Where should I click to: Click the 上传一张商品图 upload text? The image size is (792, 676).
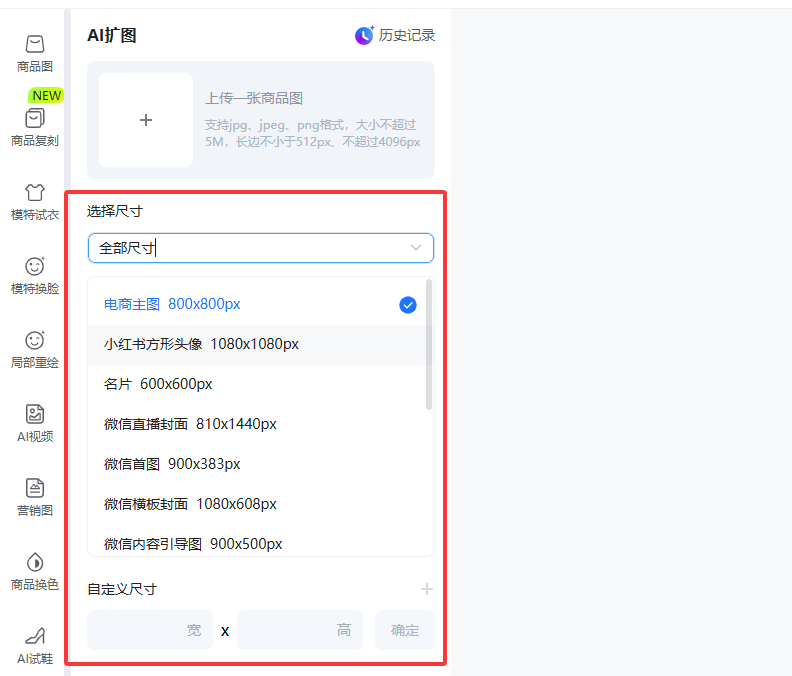point(254,98)
